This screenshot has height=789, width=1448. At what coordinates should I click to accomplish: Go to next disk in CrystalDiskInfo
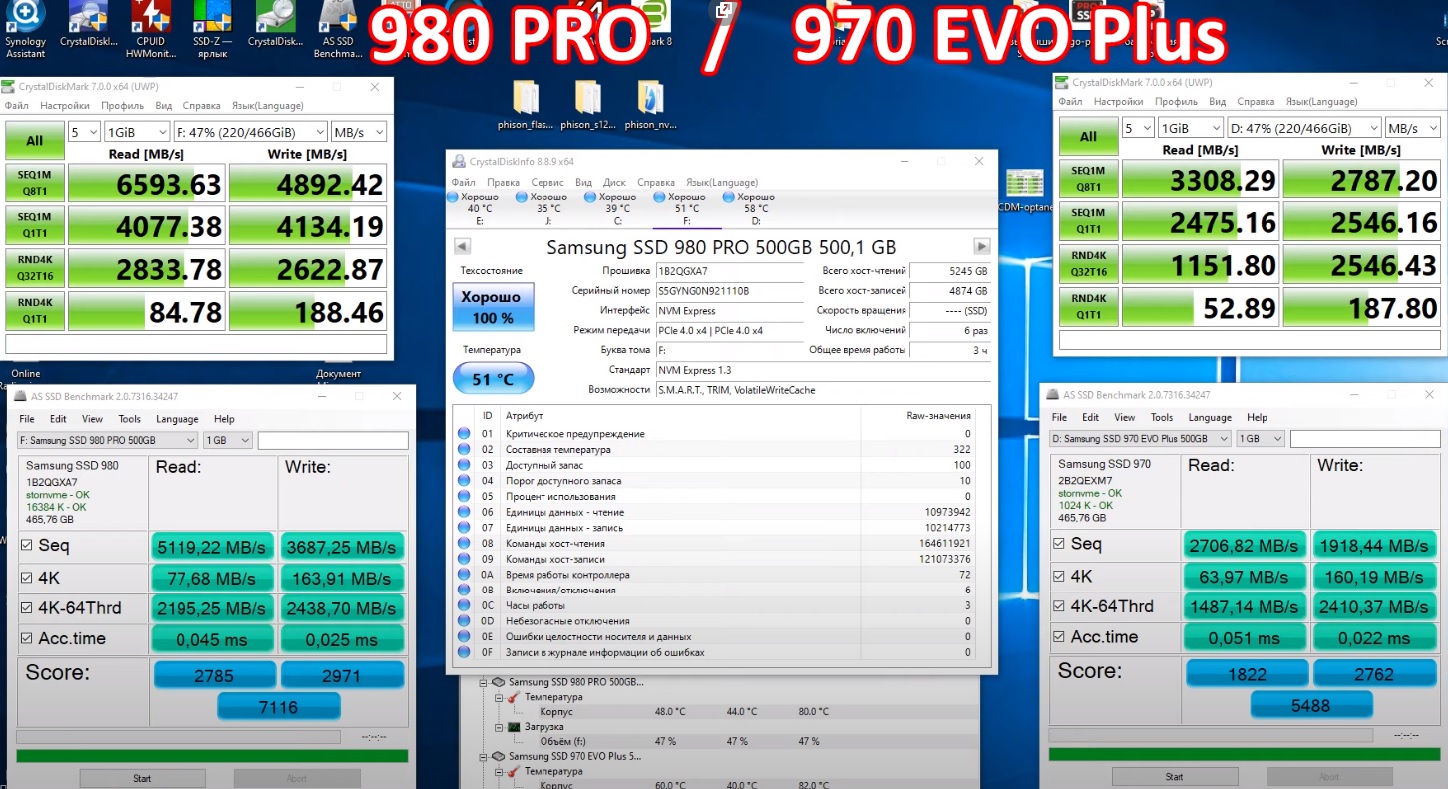(x=982, y=246)
